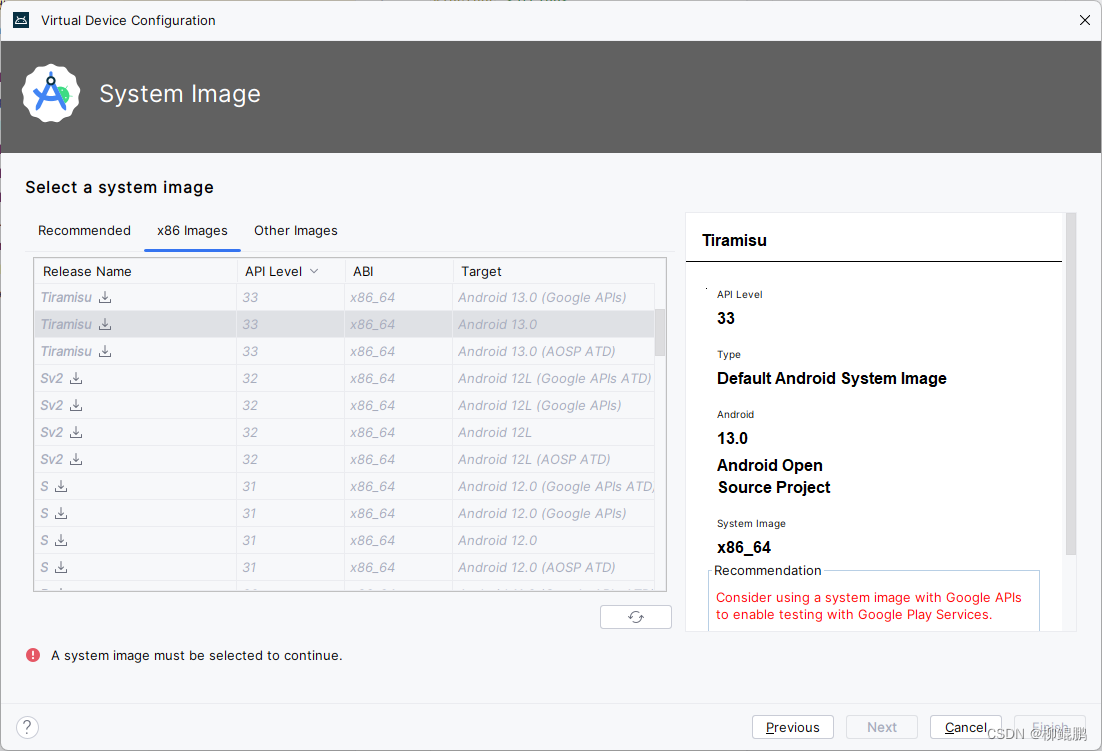This screenshot has width=1102, height=751.
Task: Click the Android Studio logo in header
Action: (x=51, y=93)
